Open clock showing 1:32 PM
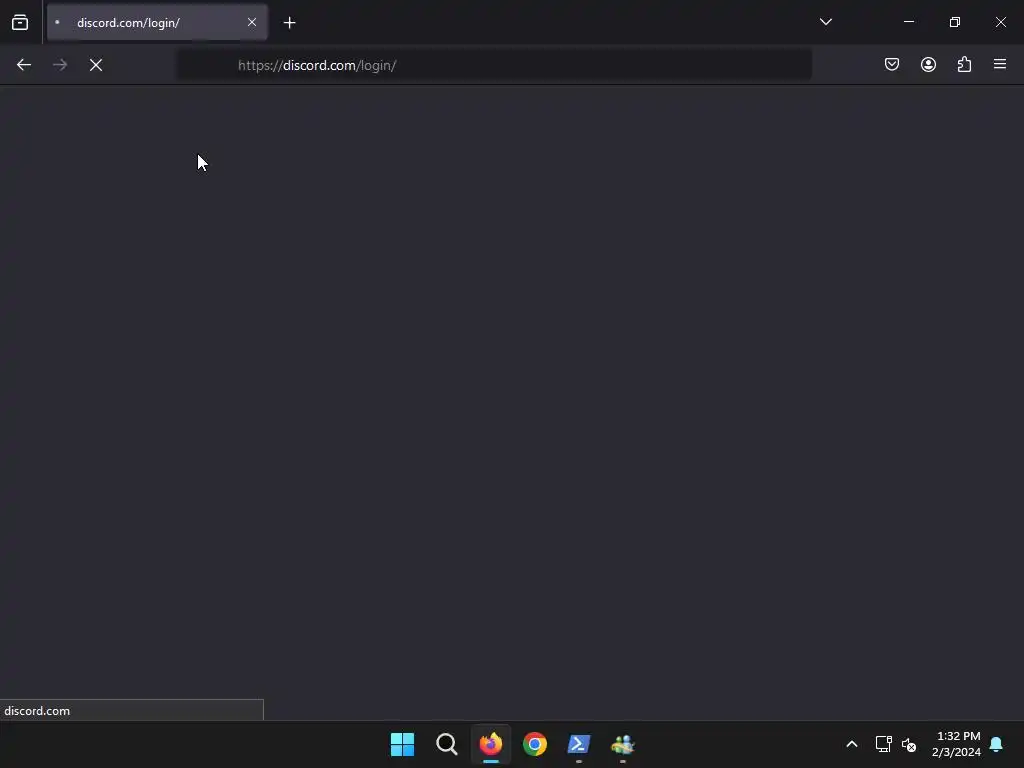The image size is (1024, 768). [x=957, y=744]
